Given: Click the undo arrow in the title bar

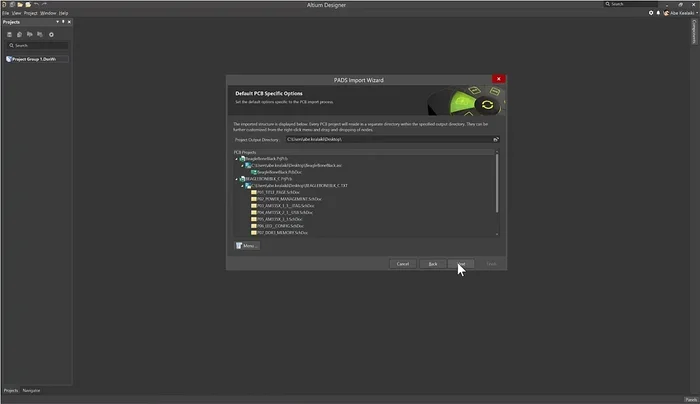Looking at the screenshot, I should tap(35, 4).
